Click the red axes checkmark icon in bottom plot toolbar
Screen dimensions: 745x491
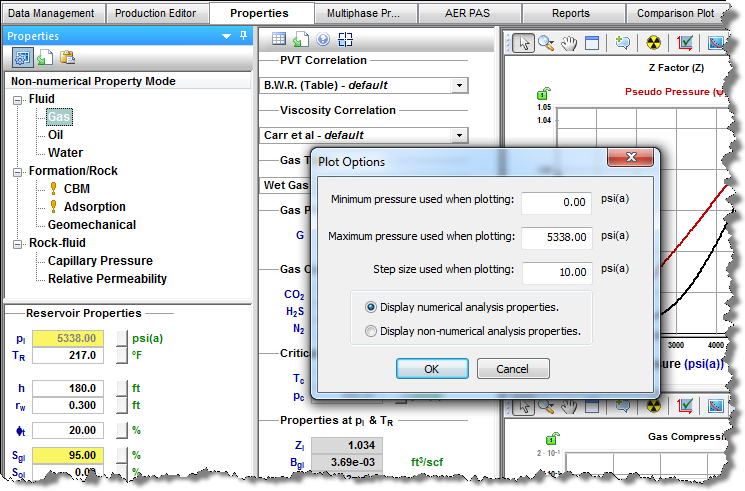click(x=685, y=406)
